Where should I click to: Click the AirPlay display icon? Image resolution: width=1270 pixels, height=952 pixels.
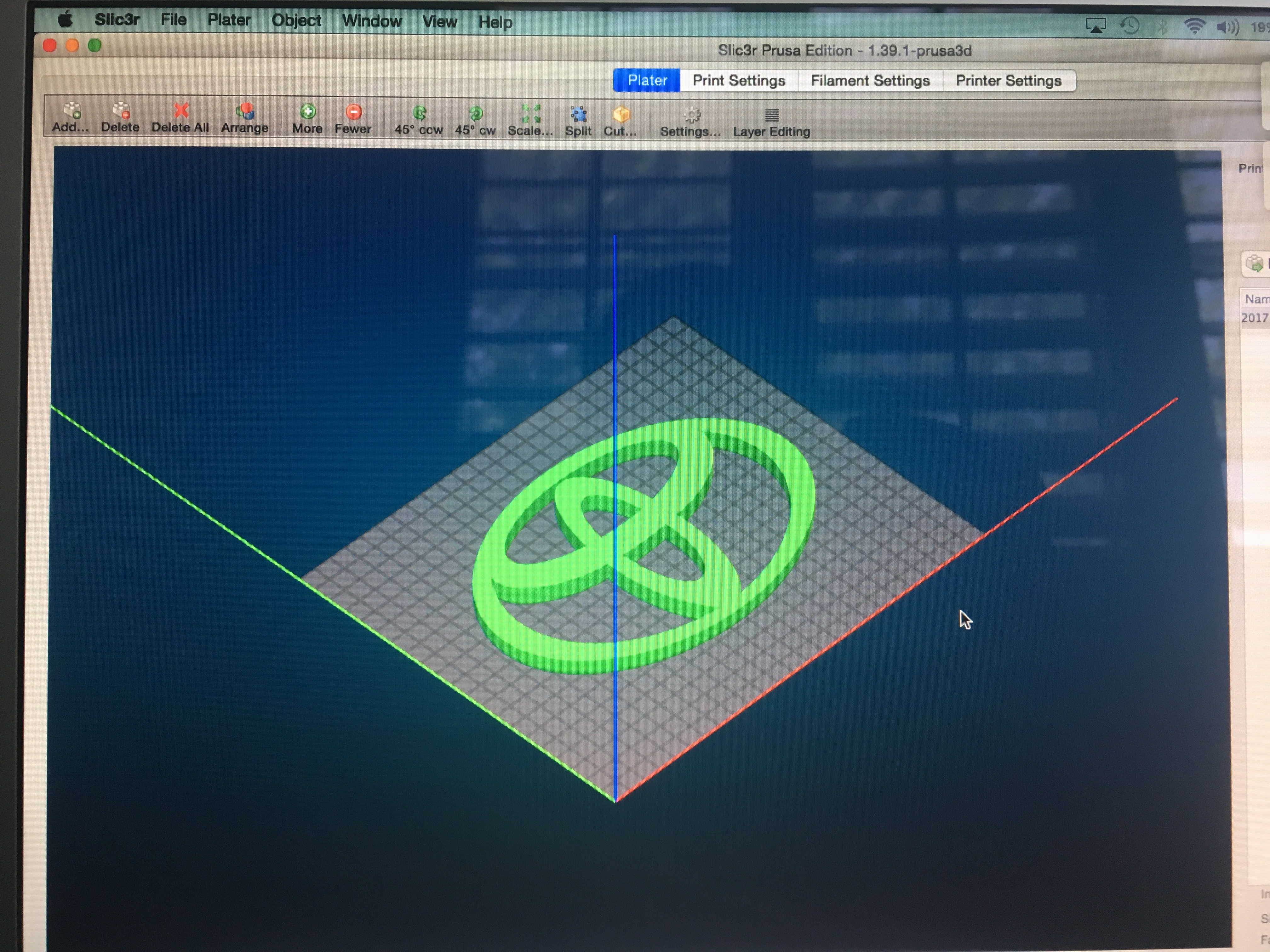(1096, 25)
